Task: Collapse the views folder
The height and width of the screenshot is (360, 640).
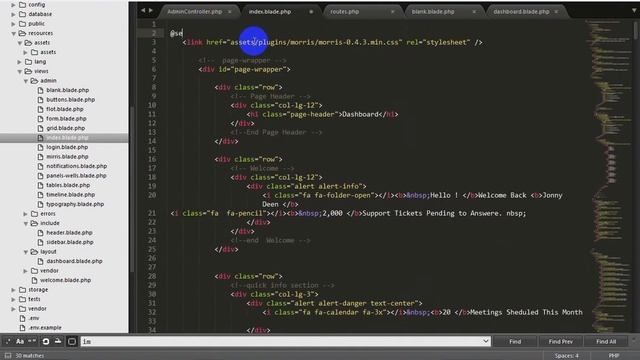Action: [x=20, y=71]
